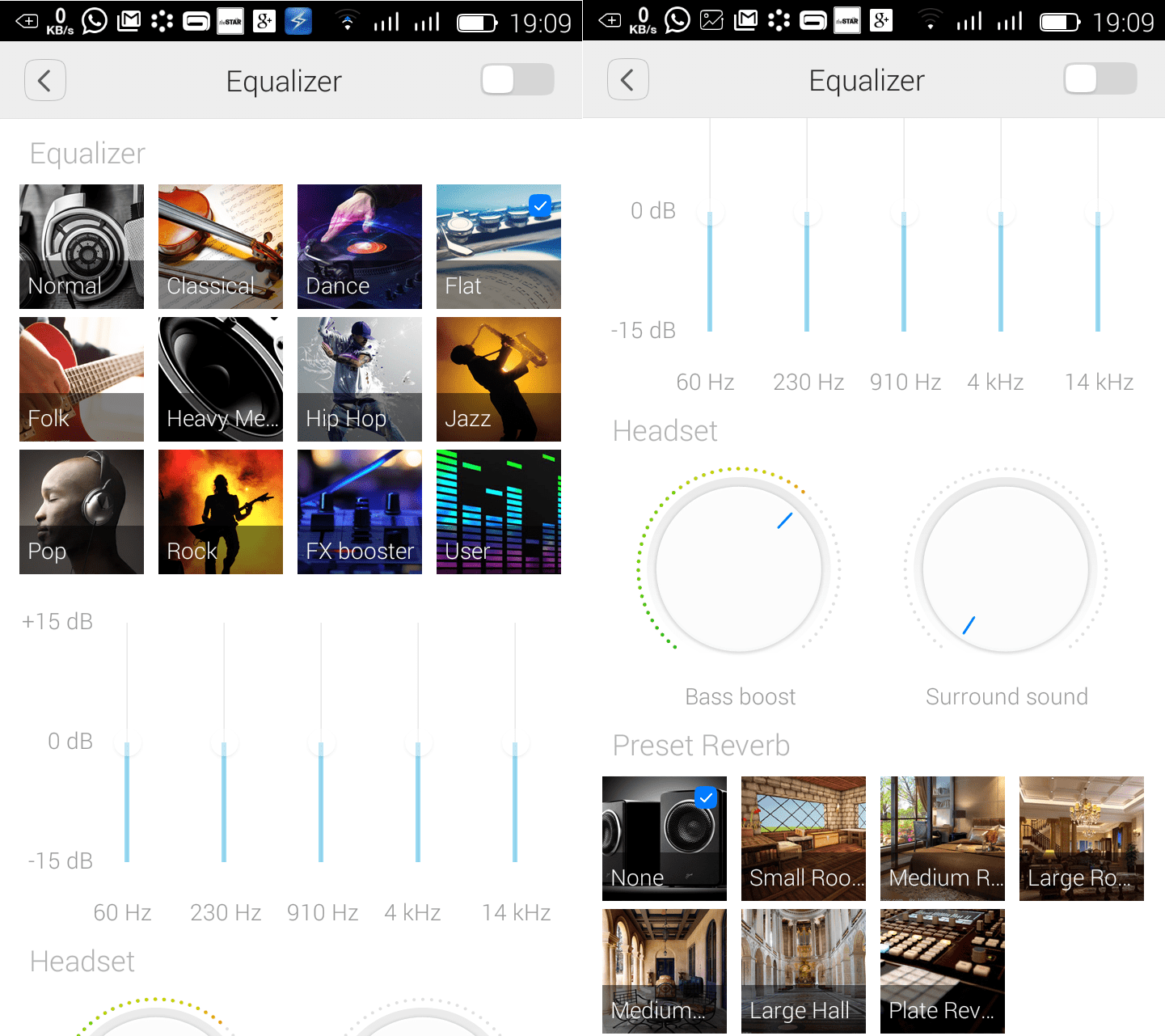
Task: Tap the lightning bolt app icon in status bar
Action: (298, 20)
